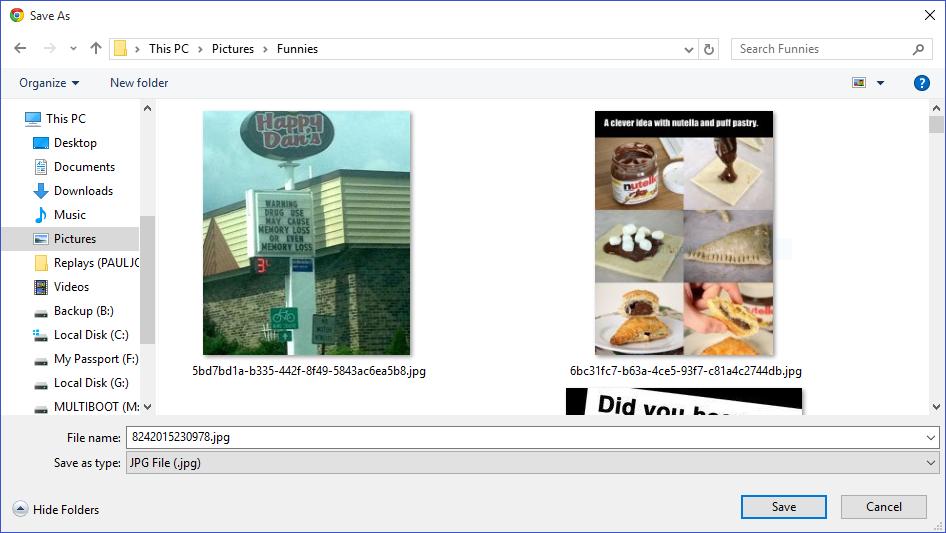The height and width of the screenshot is (533, 946).
Task: Open the view options dropdown arrow
Action: (880, 83)
